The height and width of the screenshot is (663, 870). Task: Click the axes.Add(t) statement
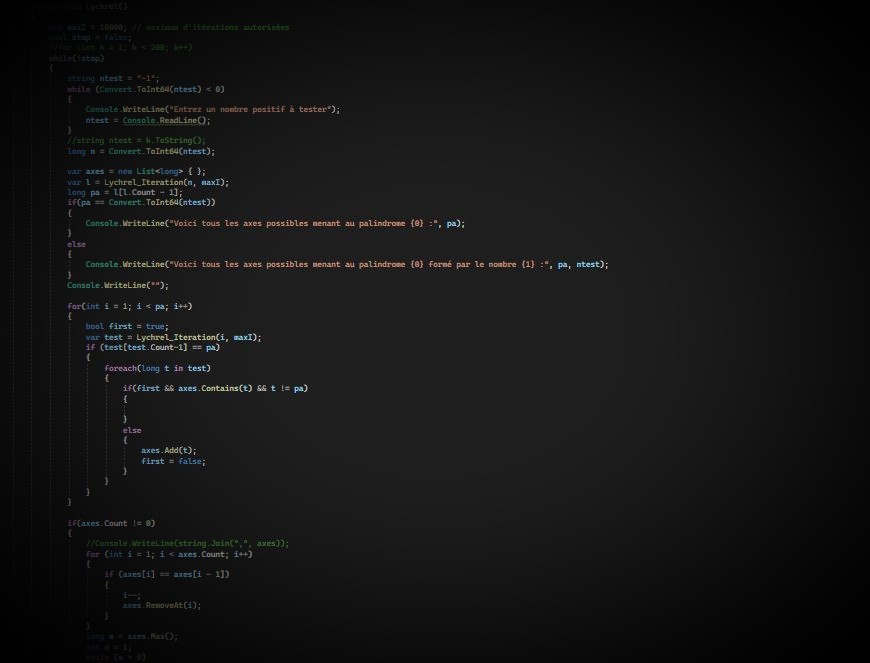click(x=168, y=451)
